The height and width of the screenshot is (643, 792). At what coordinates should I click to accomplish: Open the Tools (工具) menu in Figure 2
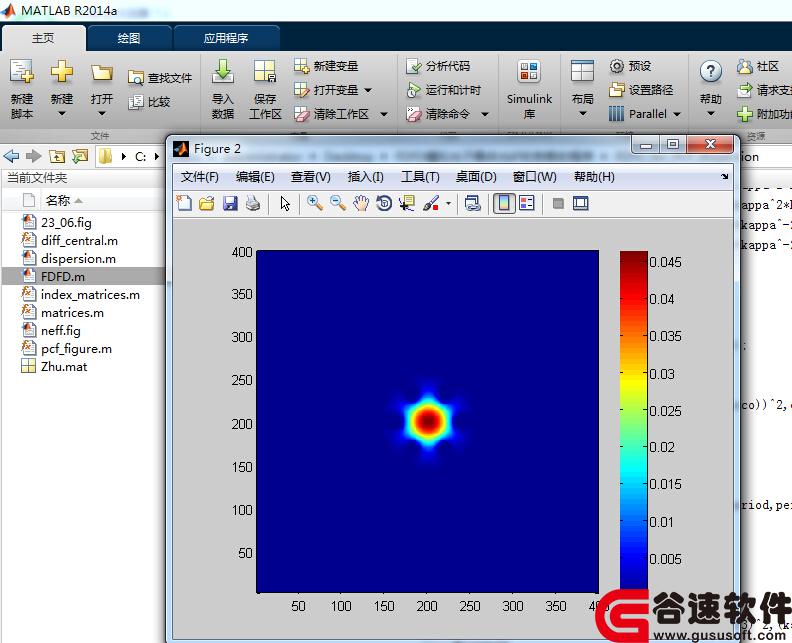click(420, 177)
